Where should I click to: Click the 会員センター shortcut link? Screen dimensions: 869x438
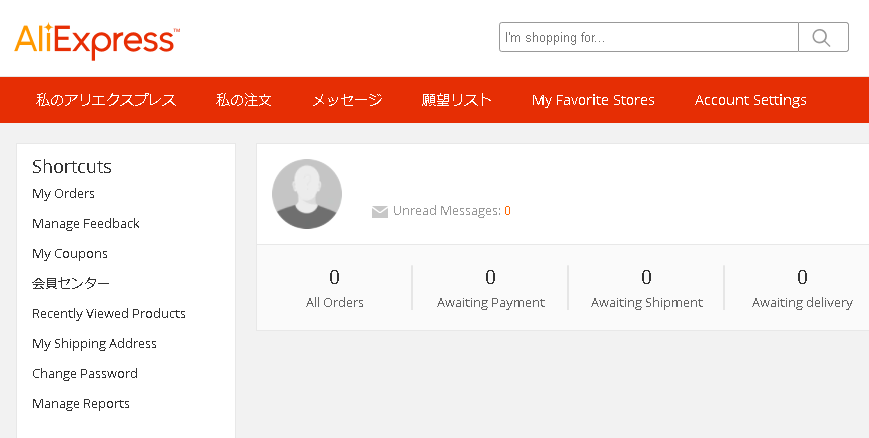(70, 284)
